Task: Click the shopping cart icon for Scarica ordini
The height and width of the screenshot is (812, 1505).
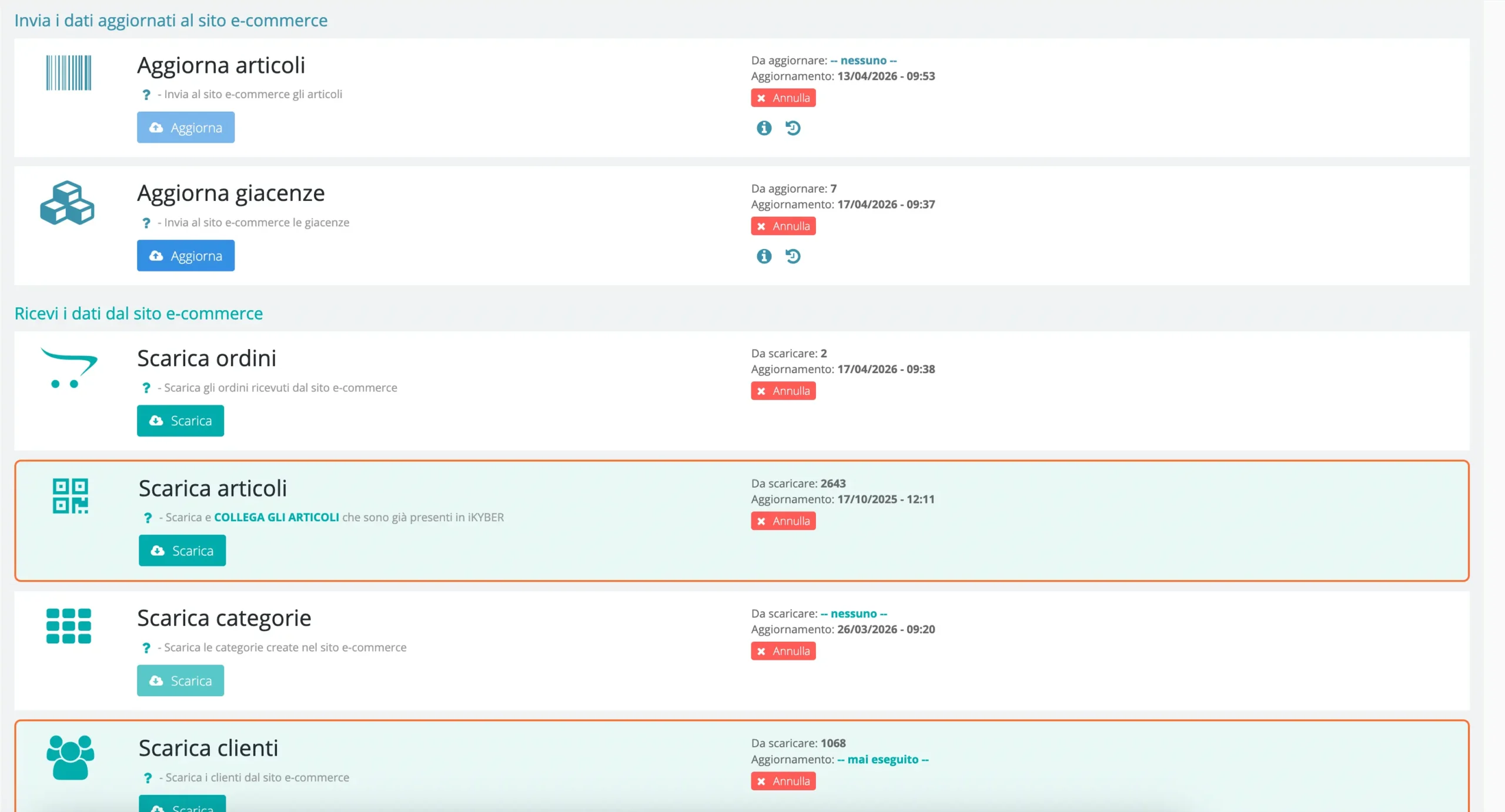Action: tap(69, 368)
